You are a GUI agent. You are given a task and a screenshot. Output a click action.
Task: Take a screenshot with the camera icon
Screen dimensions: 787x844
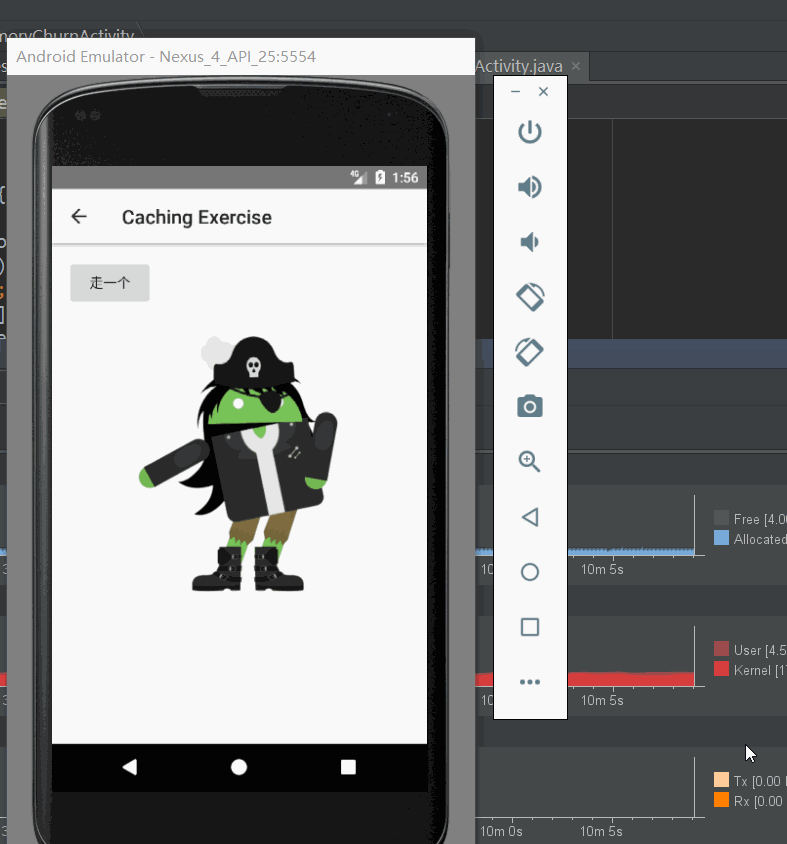(x=530, y=406)
